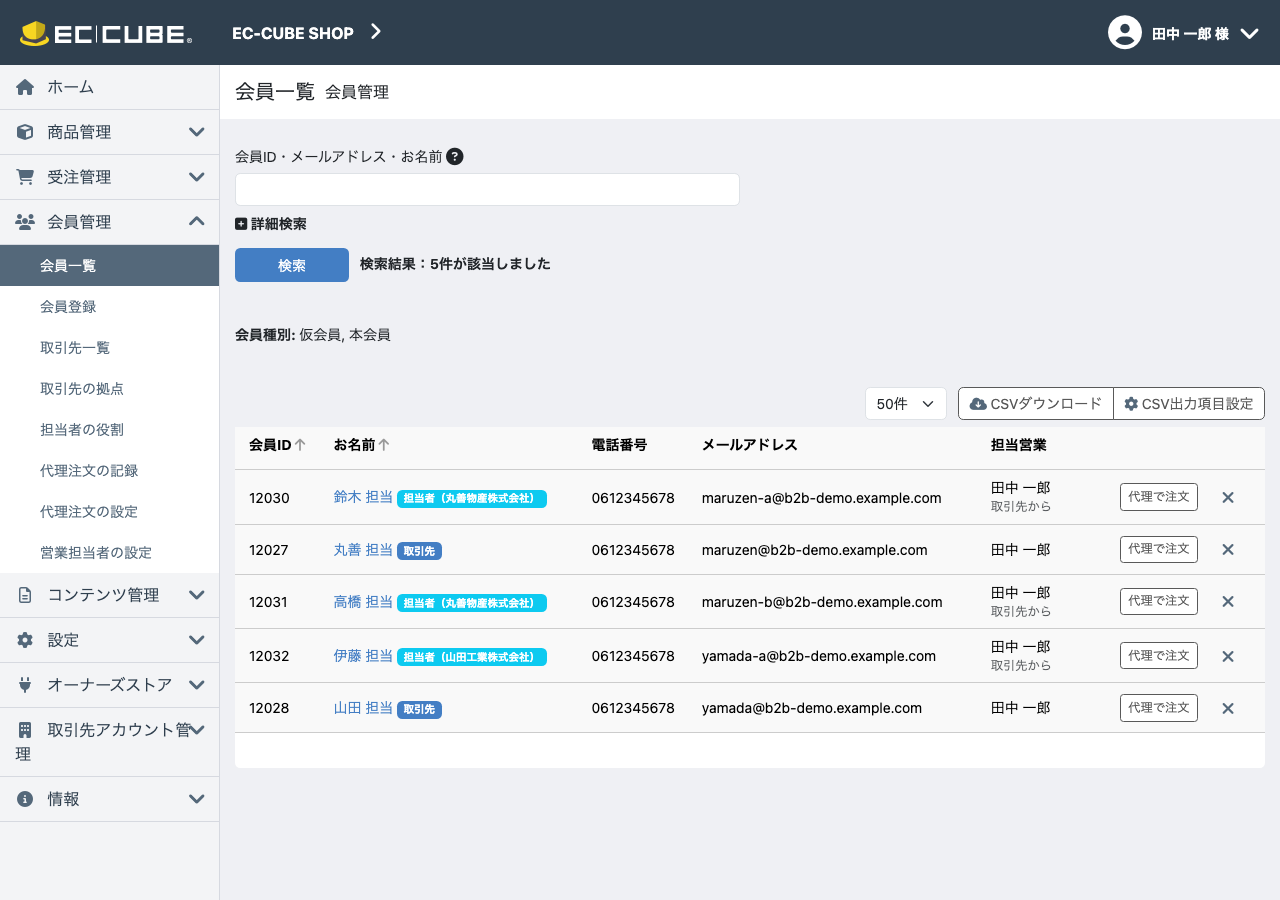Open member link 伊藤 担当
Image resolution: width=1280 pixels, height=900 pixels.
[363, 656]
